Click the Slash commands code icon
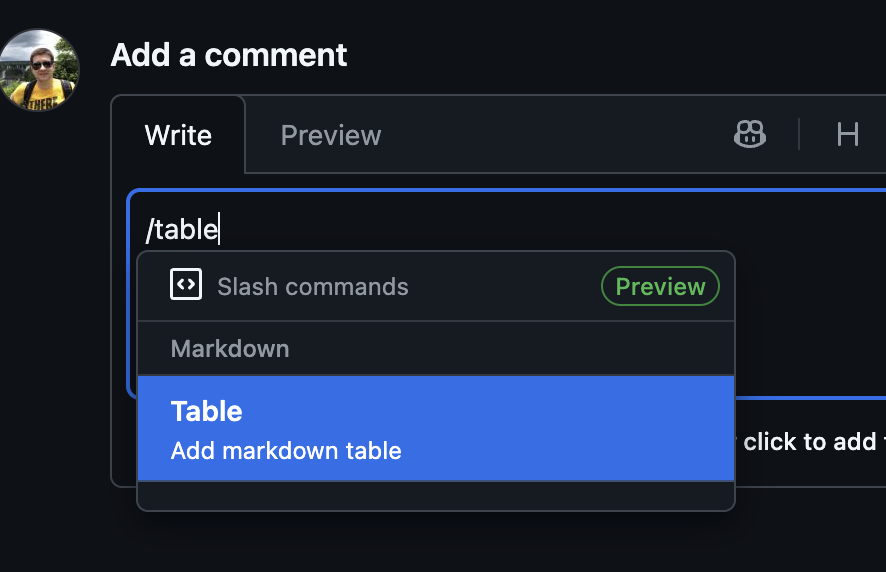 [x=186, y=285]
